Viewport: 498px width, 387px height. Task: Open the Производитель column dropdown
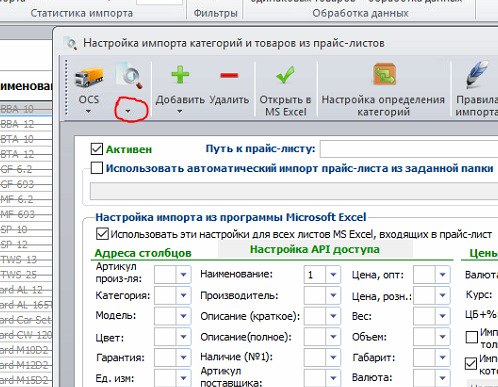click(x=333, y=295)
